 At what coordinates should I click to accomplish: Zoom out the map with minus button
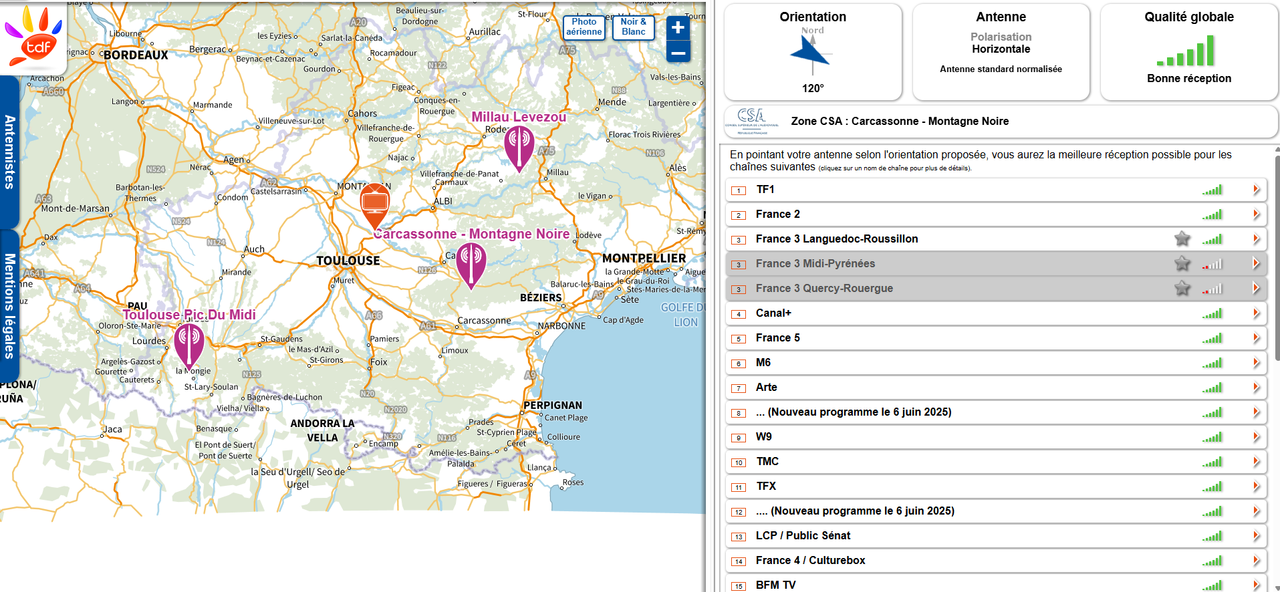click(x=678, y=52)
